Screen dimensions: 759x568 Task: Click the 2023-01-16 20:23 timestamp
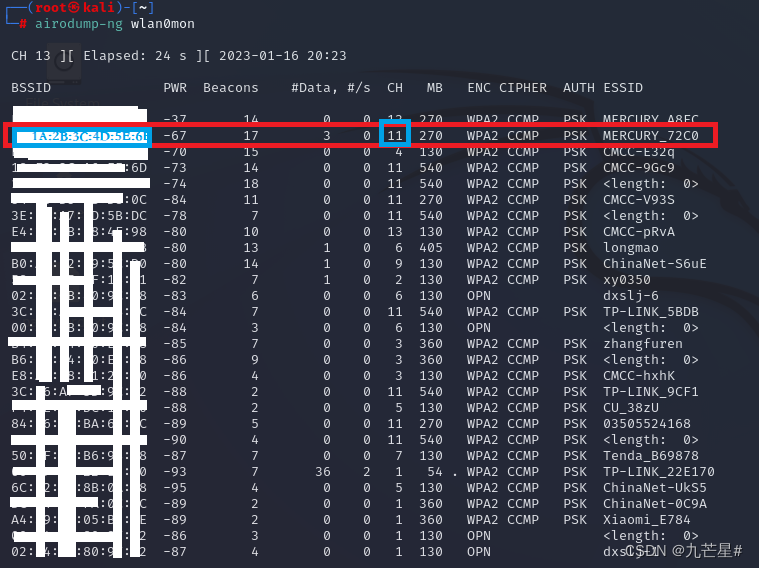pyautogui.click(x=283, y=56)
